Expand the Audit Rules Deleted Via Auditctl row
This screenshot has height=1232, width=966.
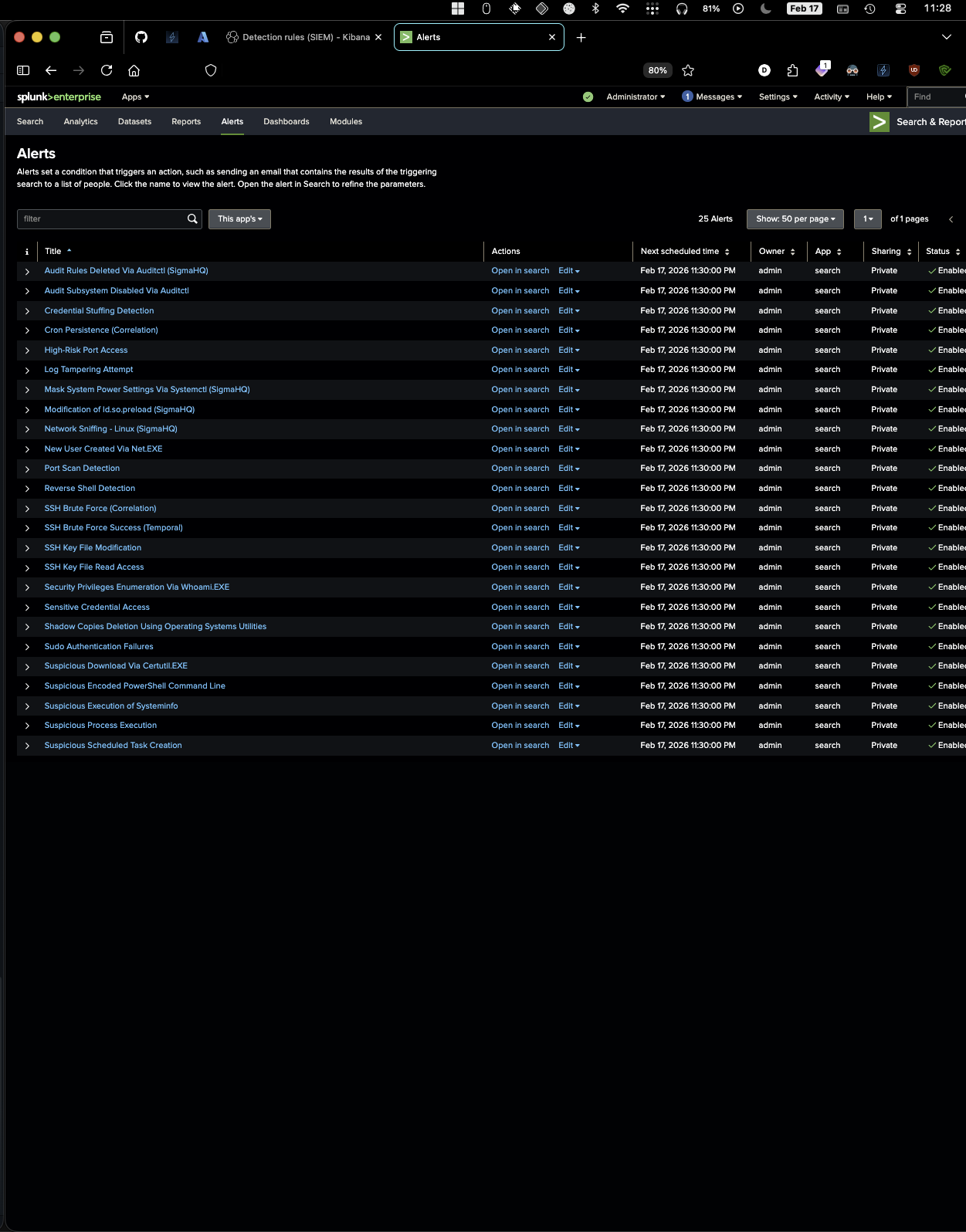tap(27, 272)
